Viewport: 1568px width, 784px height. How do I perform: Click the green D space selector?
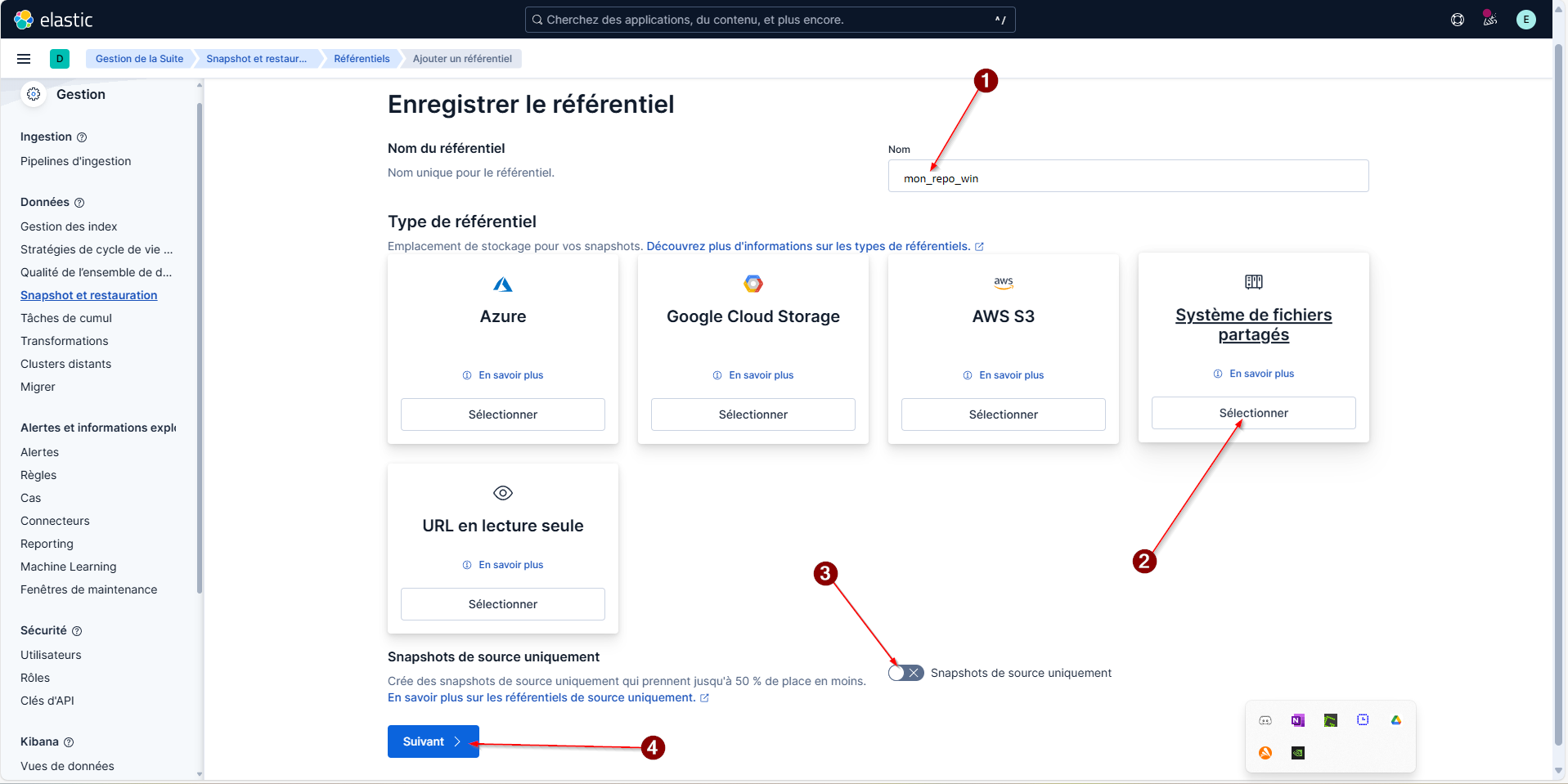click(60, 59)
